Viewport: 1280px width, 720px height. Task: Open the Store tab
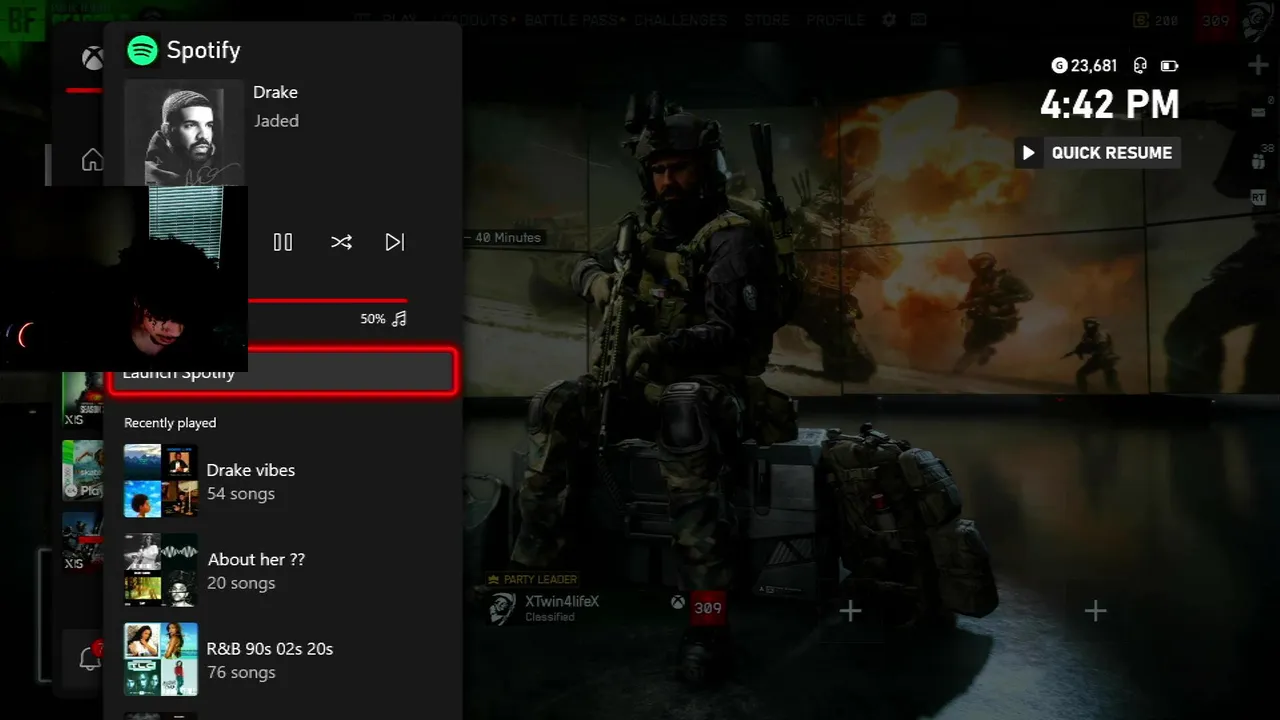click(x=767, y=20)
